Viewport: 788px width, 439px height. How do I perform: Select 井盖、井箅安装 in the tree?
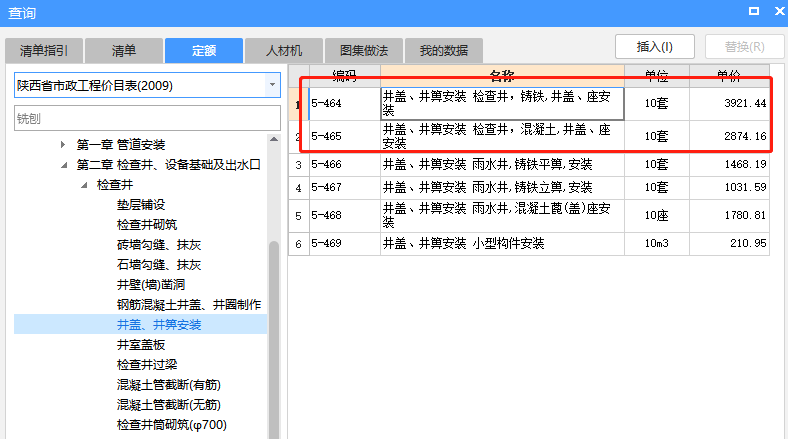(159, 324)
